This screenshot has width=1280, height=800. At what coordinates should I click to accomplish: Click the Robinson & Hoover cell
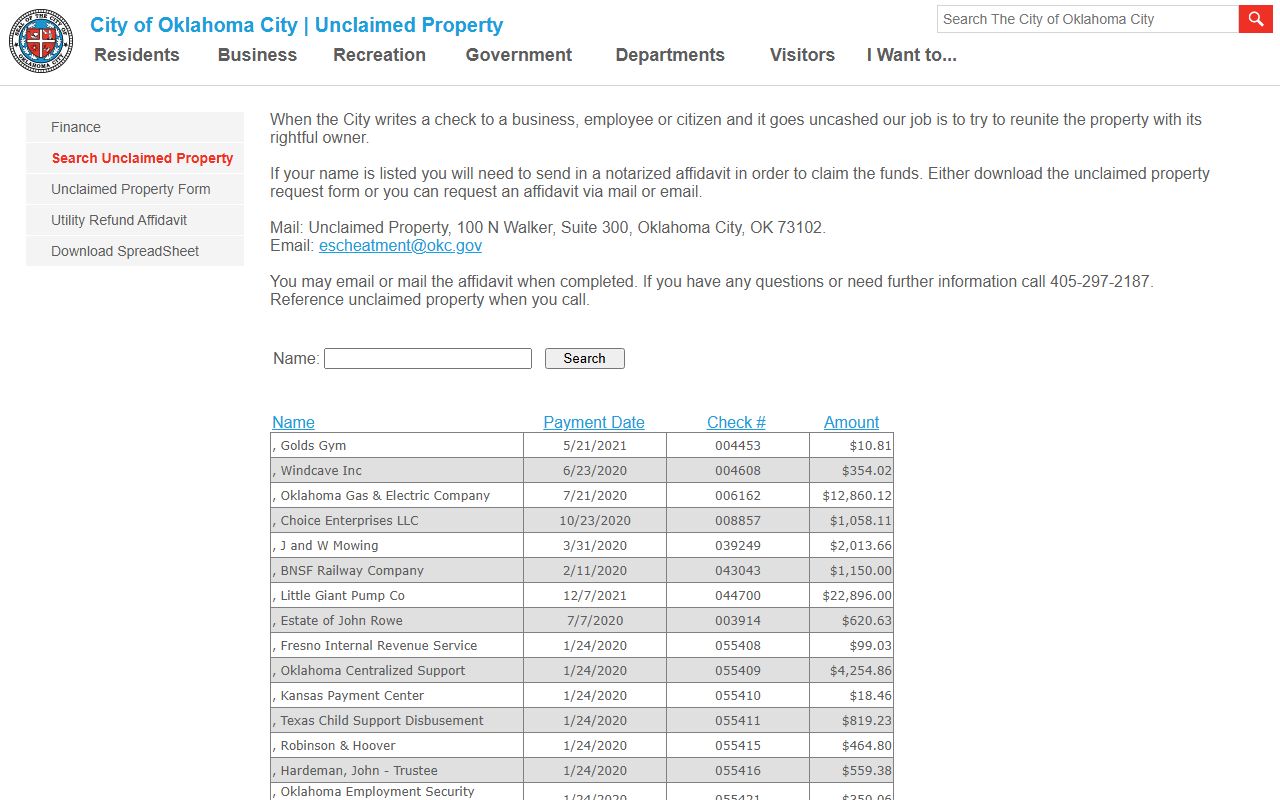point(397,745)
